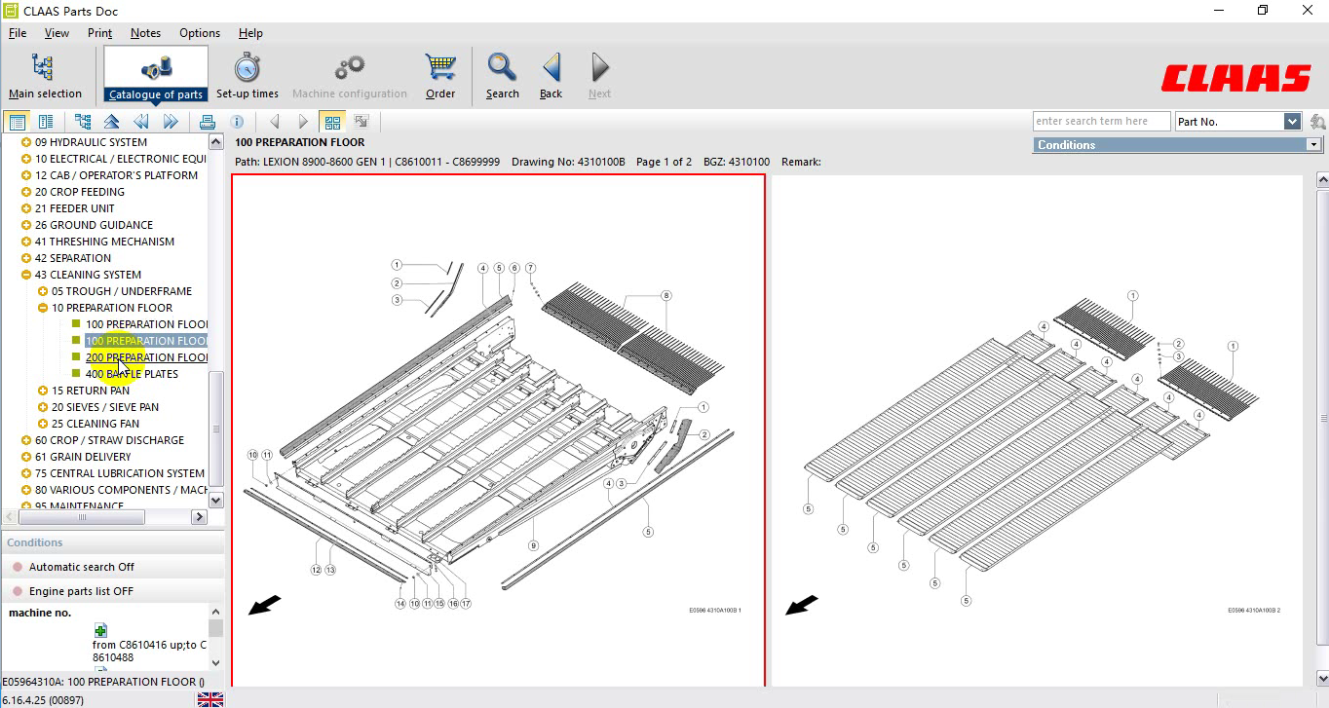The width and height of the screenshot is (1329, 708).
Task: Select the 400 BAFFLE PLATES tree entry
Action: [132, 374]
